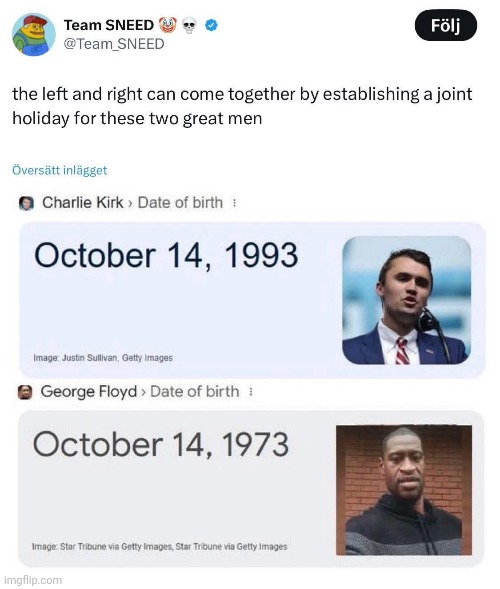Viewport: 500px width, 589px height.
Task: Click the small Charlie Kirk avatar icon
Action: pos(26,203)
